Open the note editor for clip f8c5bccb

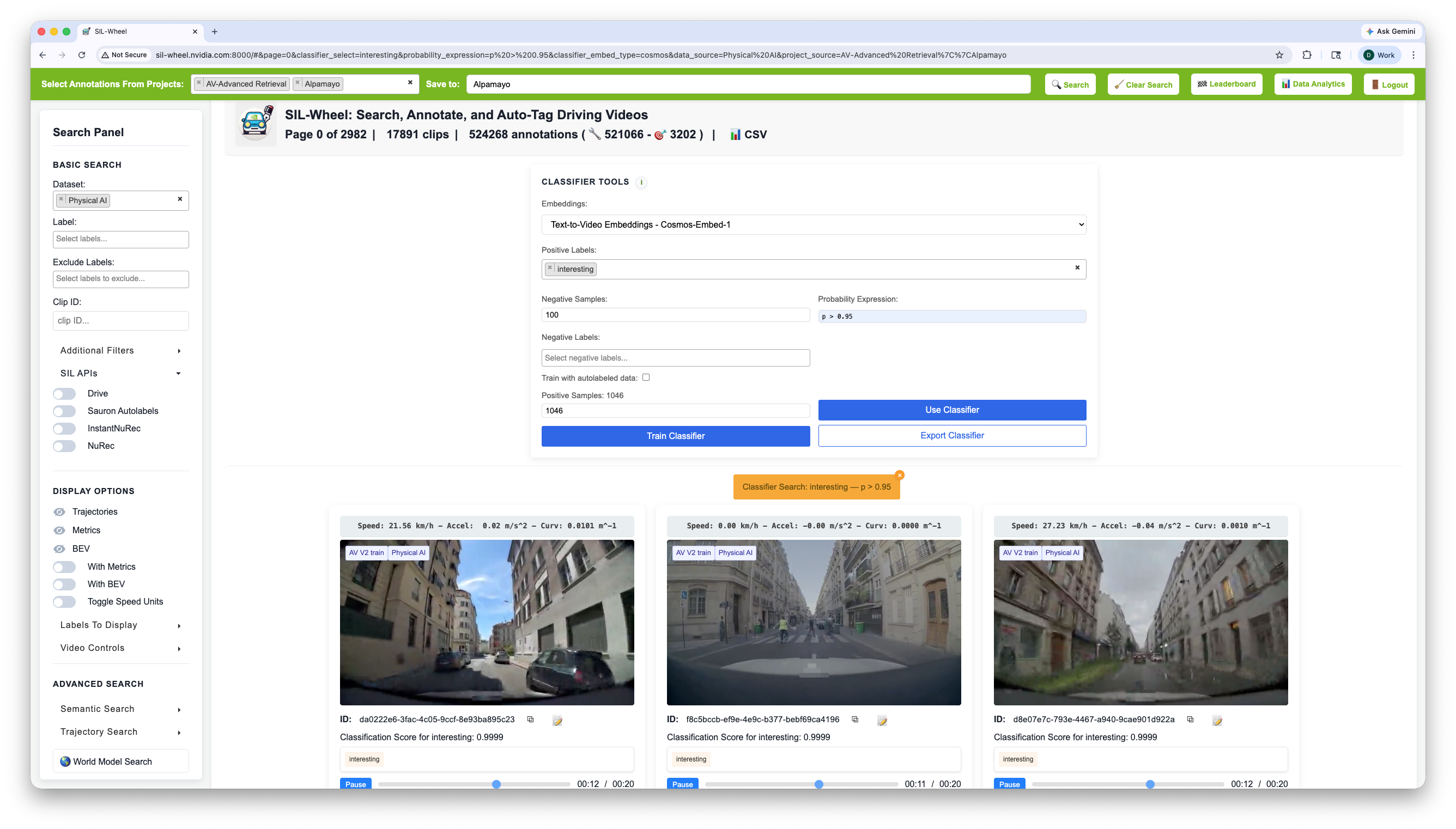(x=882, y=721)
